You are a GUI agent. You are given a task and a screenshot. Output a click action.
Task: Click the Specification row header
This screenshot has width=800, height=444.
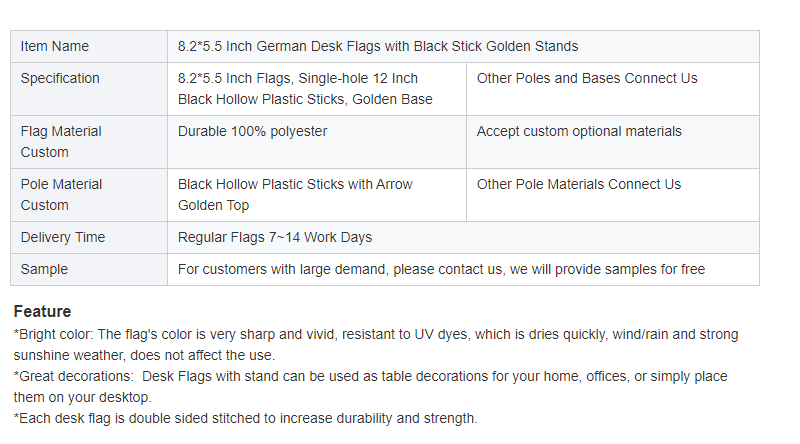pos(89,89)
